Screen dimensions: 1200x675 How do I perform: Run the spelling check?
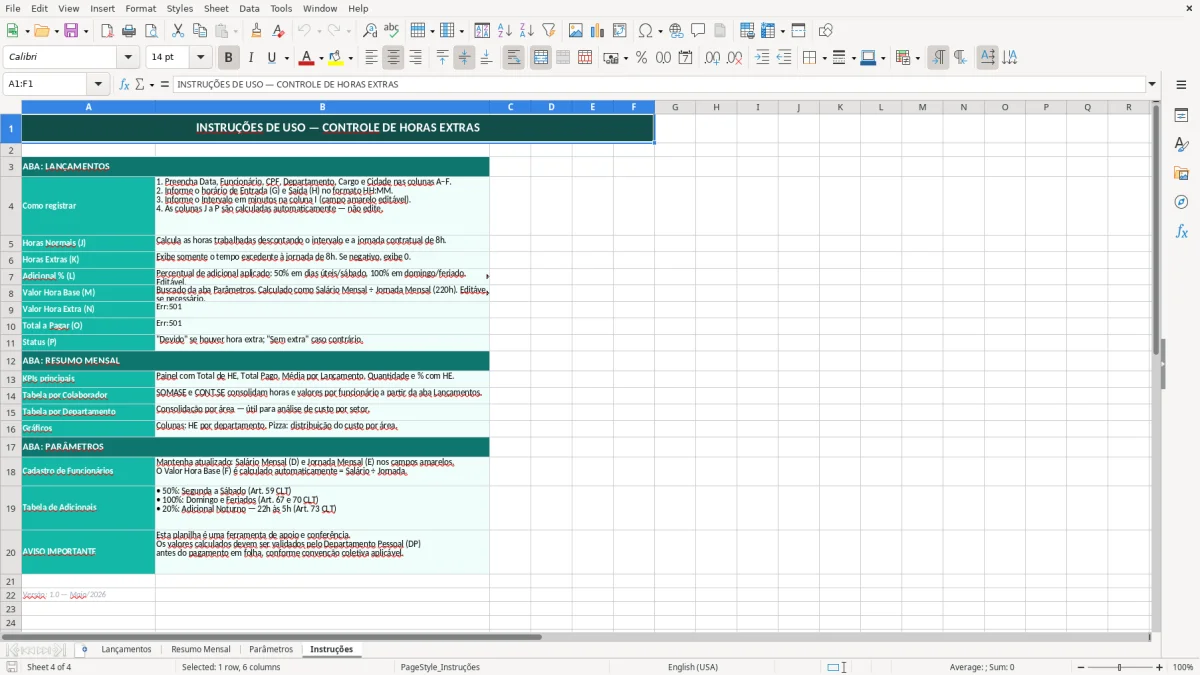391,31
